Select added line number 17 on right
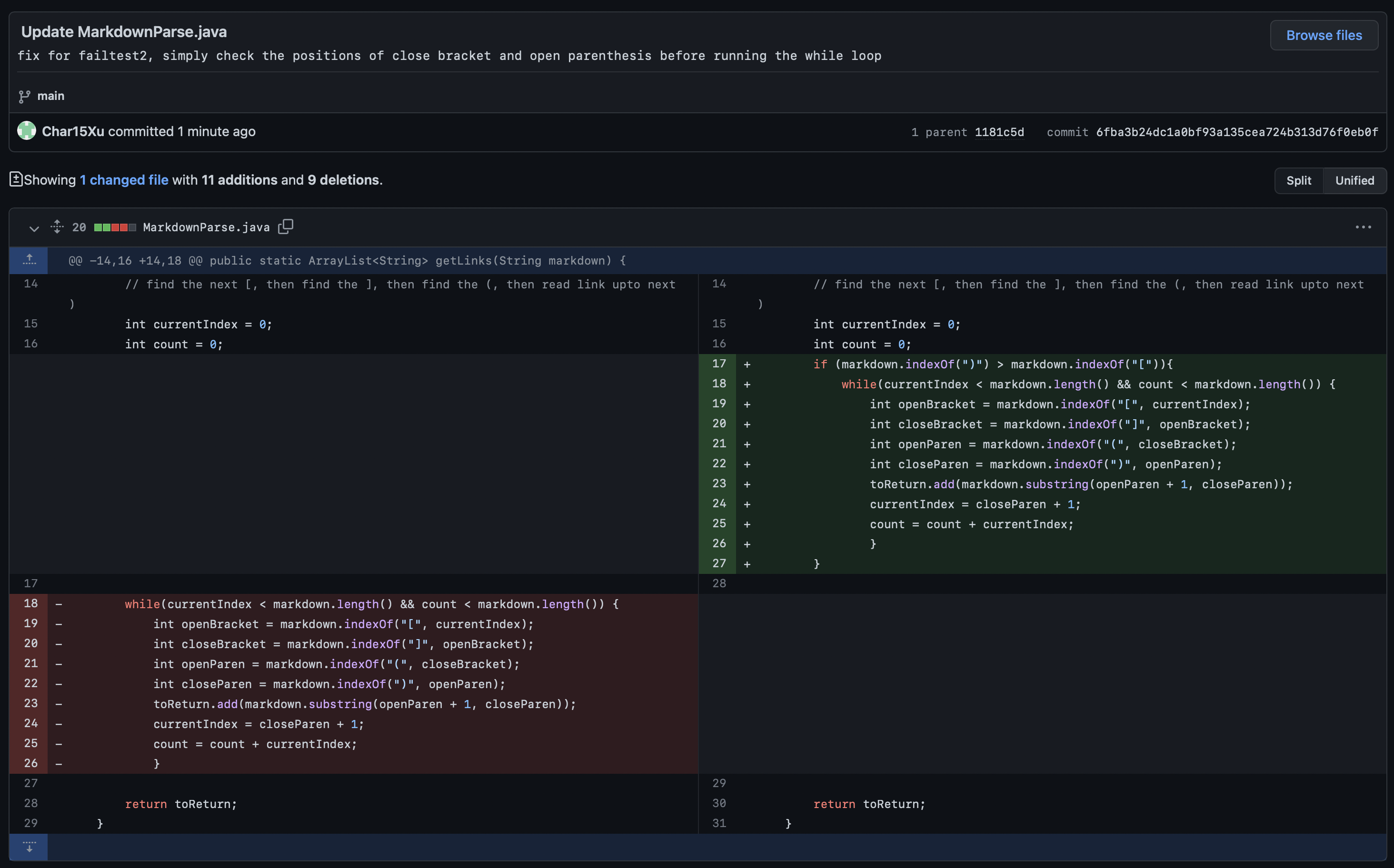This screenshot has width=1394, height=868. click(x=718, y=364)
